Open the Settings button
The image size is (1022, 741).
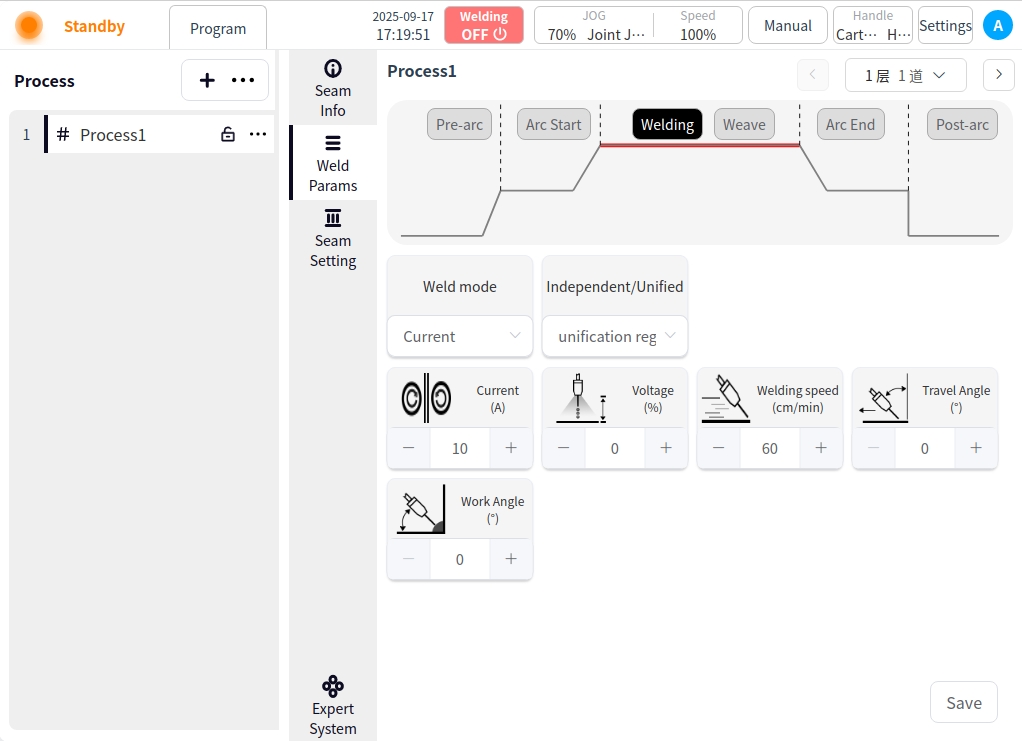pos(945,26)
